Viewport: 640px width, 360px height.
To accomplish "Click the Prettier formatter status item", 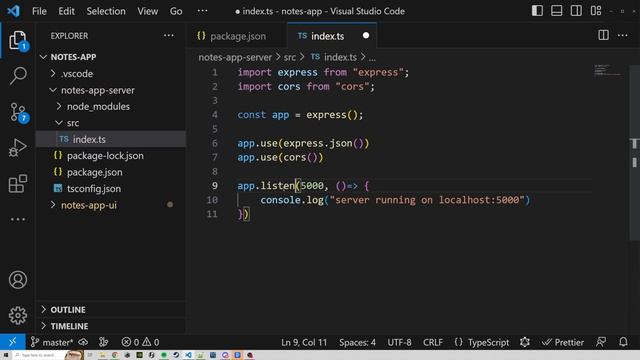I will pos(562,342).
